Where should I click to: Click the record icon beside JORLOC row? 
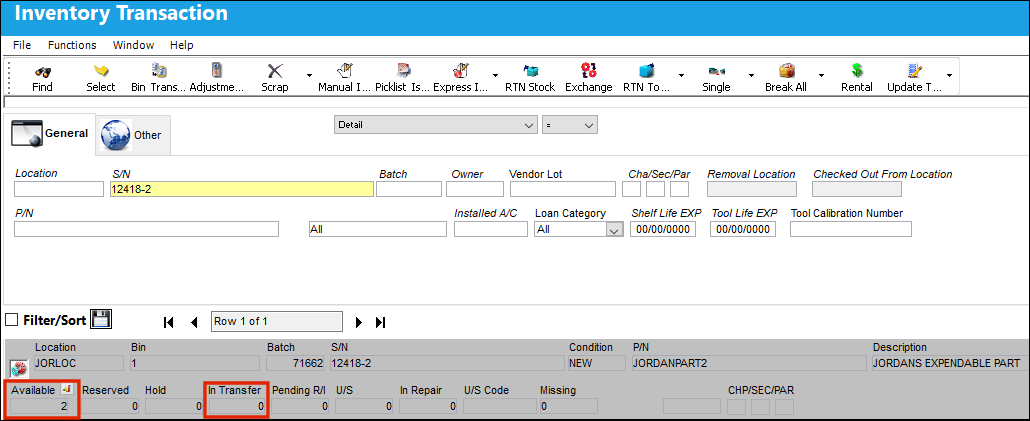click(x=18, y=367)
